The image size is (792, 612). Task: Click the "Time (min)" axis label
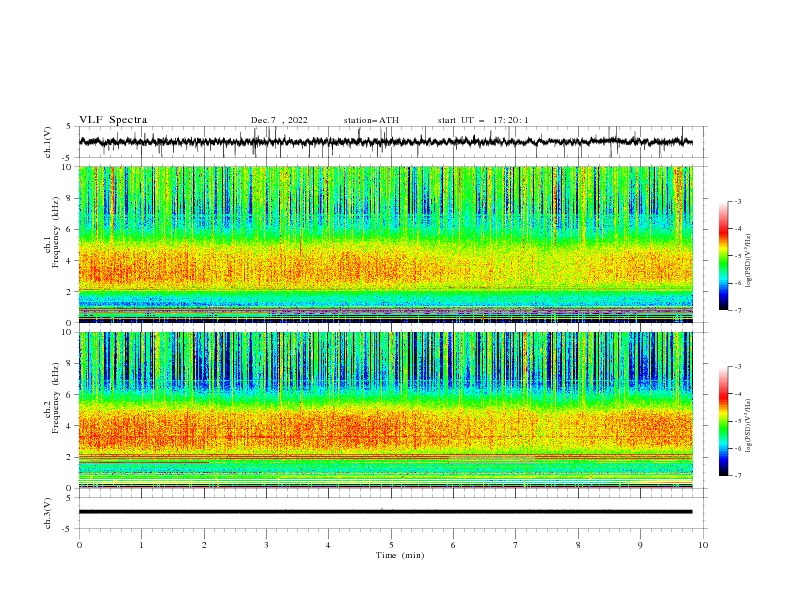[400, 555]
